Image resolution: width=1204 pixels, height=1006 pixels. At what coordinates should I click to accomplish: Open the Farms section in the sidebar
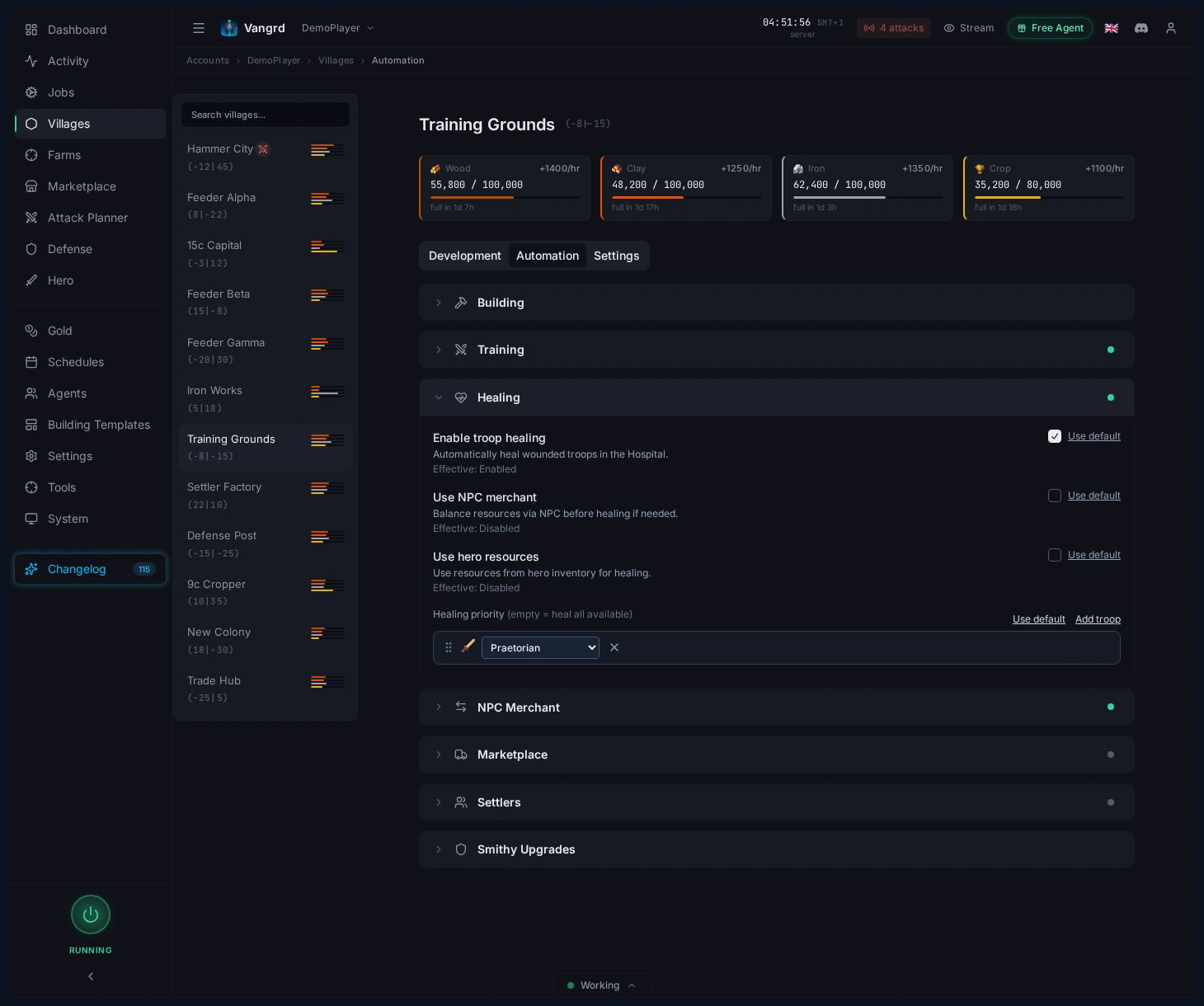coord(64,155)
